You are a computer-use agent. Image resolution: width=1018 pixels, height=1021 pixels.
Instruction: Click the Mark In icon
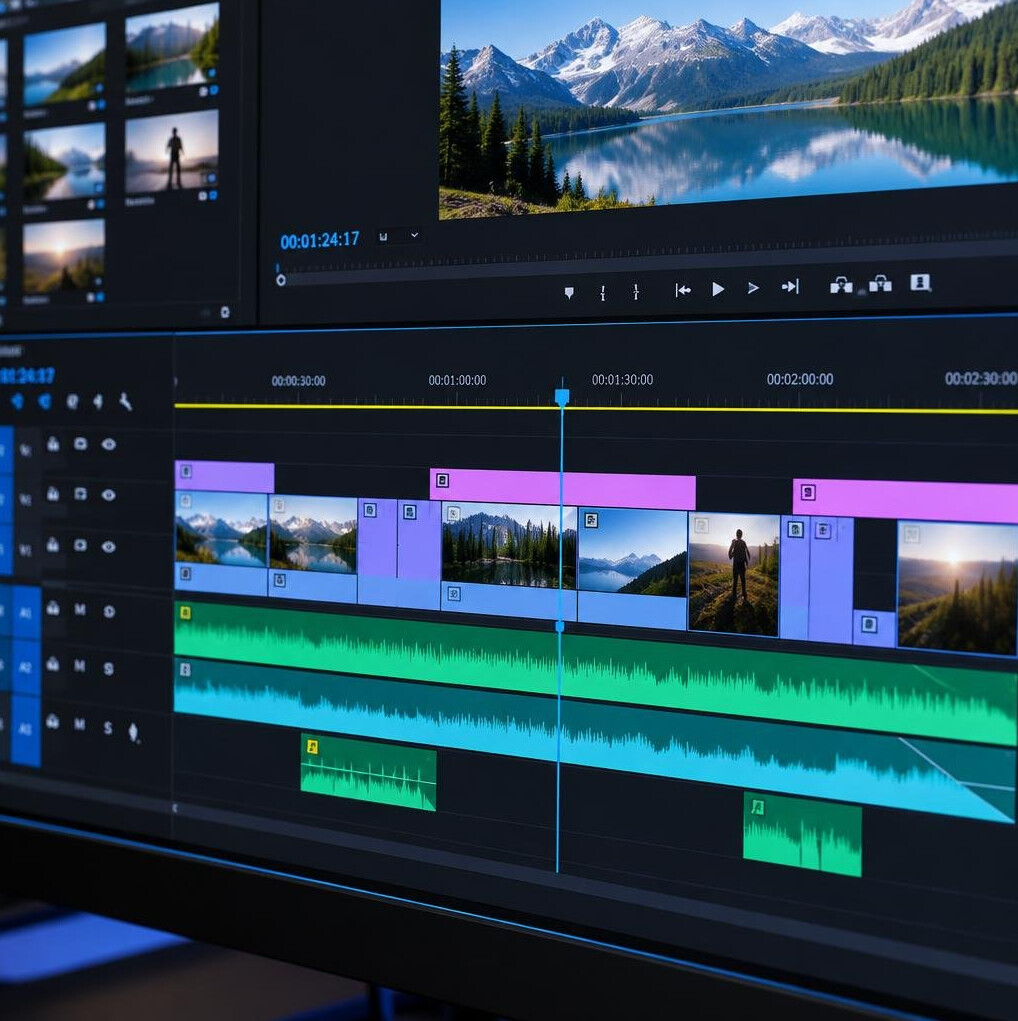click(603, 292)
